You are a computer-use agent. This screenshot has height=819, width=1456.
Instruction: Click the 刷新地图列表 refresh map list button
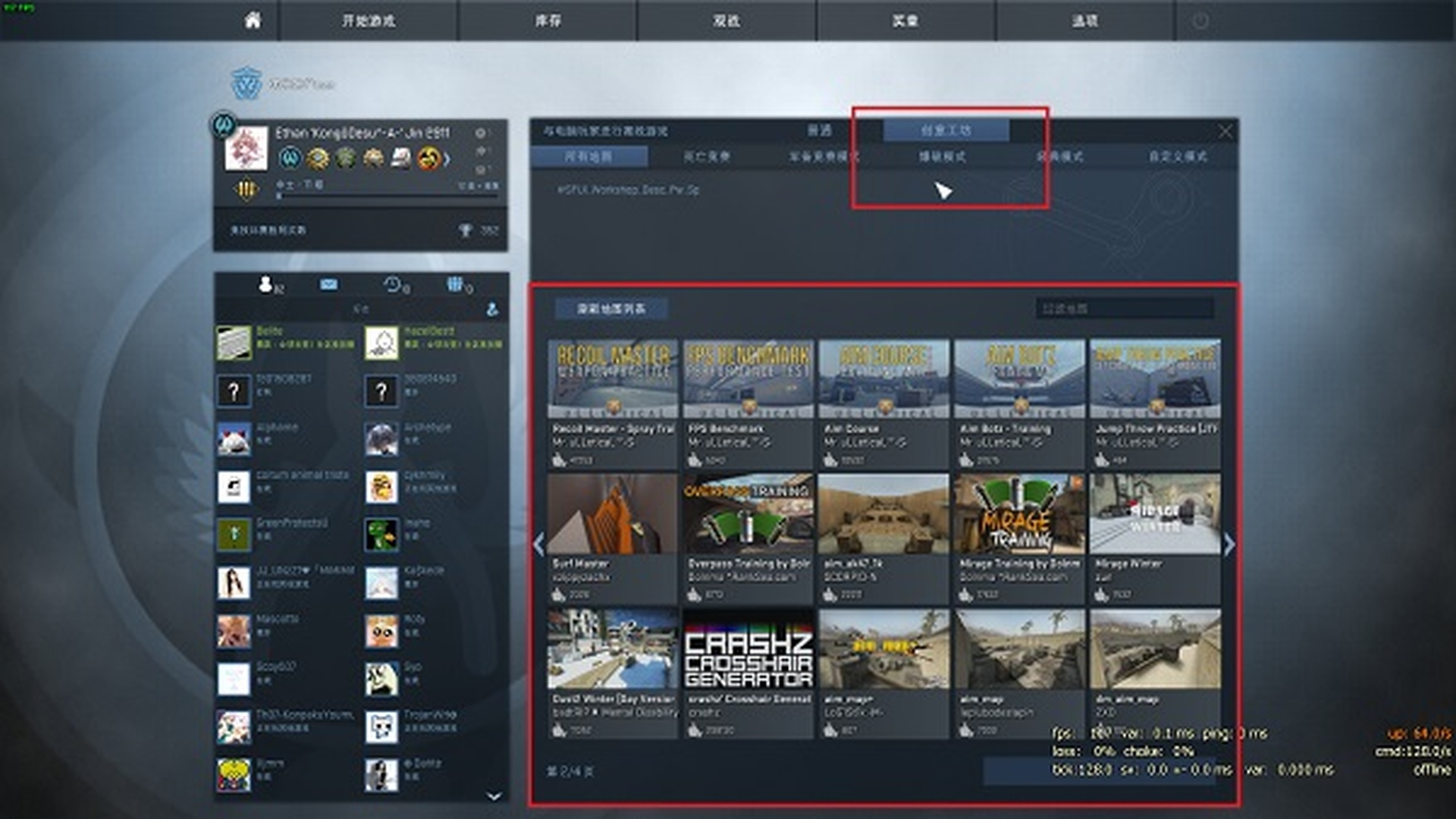pyautogui.click(x=611, y=309)
